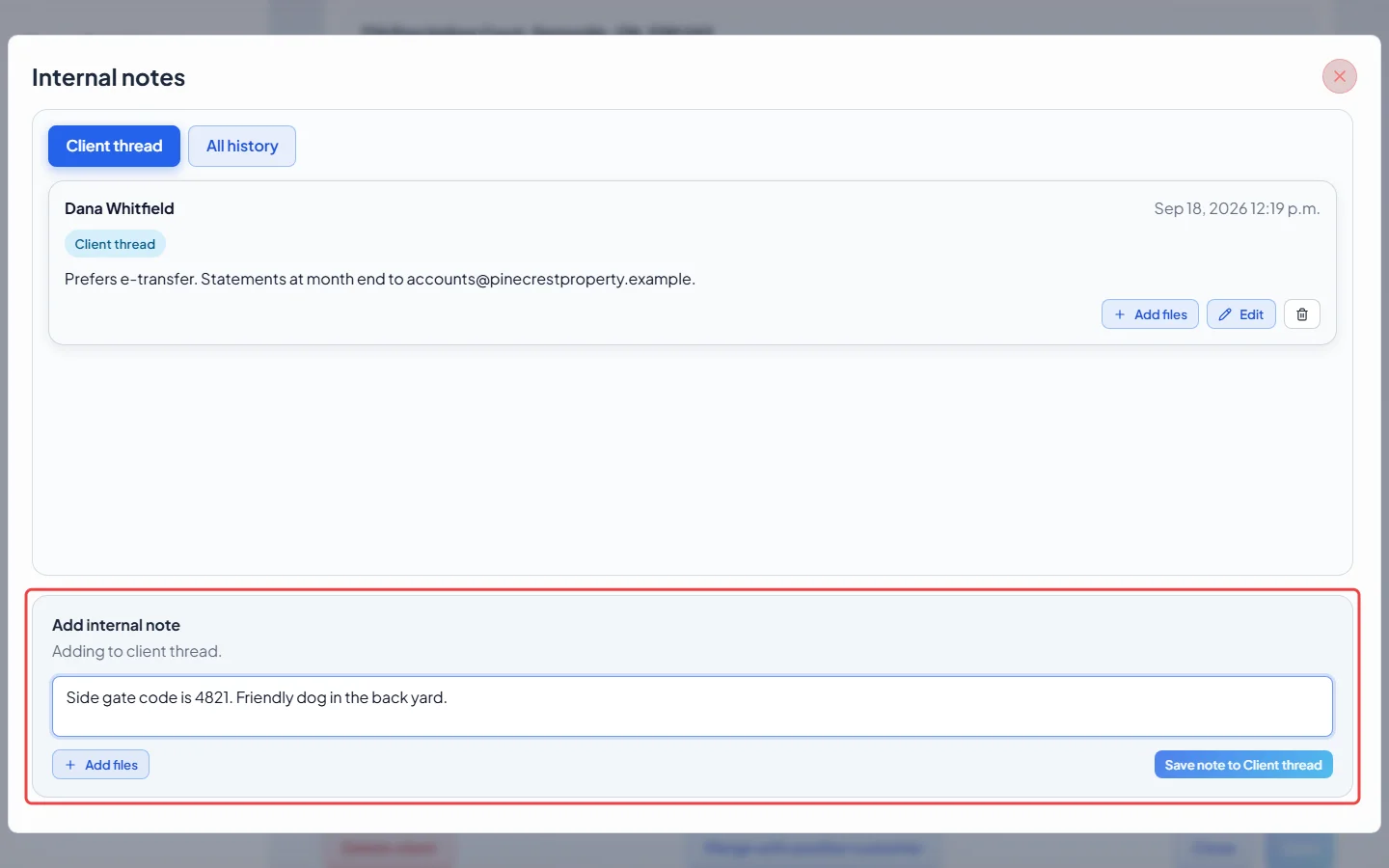Select the Client thread tab
This screenshot has width=1389, height=868.
[x=114, y=146]
